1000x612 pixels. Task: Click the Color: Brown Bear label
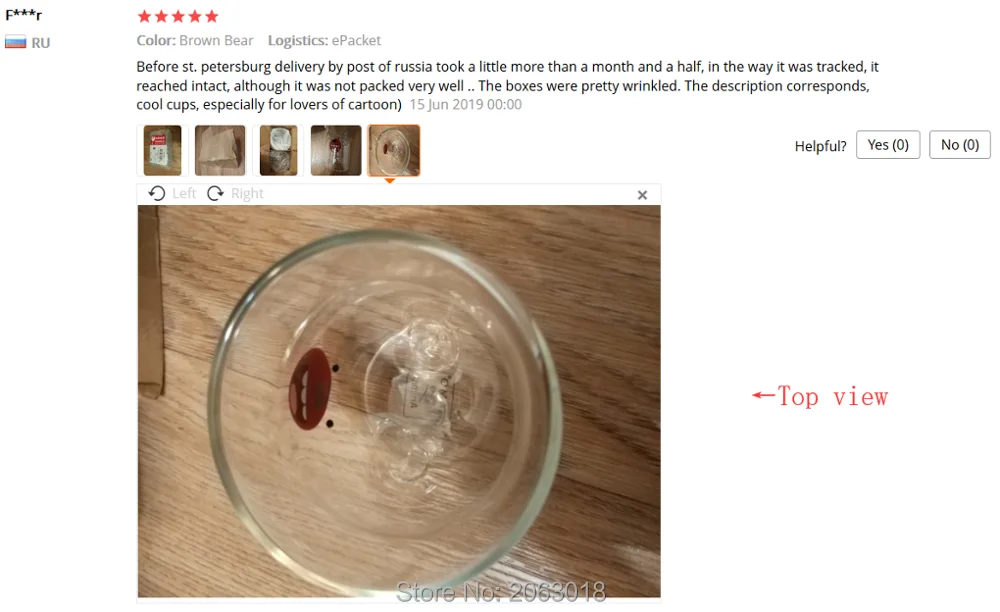(x=195, y=40)
